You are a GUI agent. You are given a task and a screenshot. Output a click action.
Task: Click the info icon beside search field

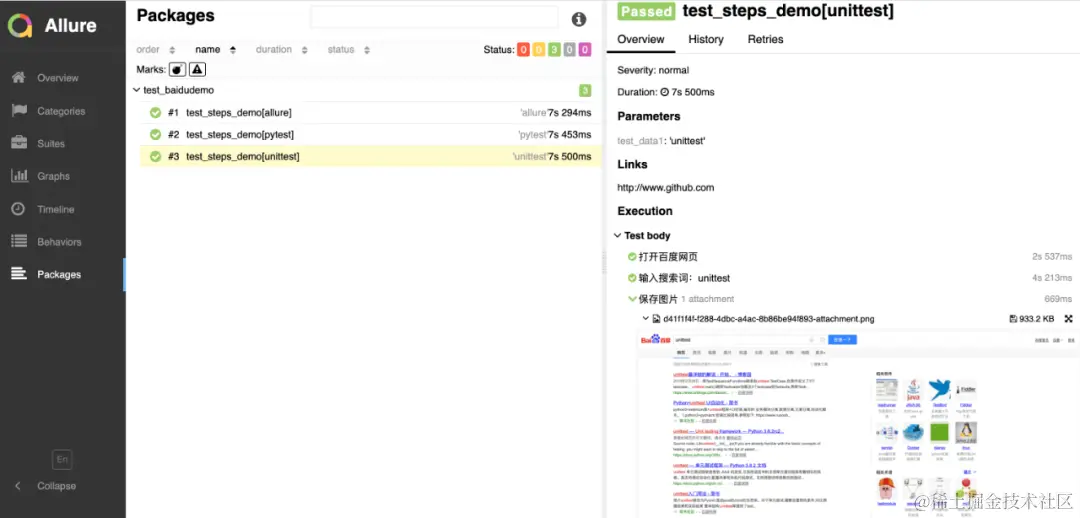click(579, 19)
